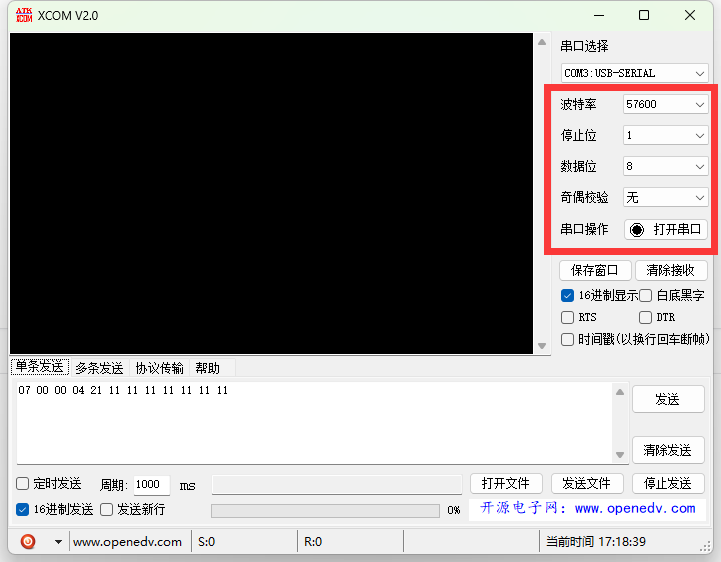Click the 周期 1000 input field
This screenshot has height=562, width=721.
click(x=152, y=485)
